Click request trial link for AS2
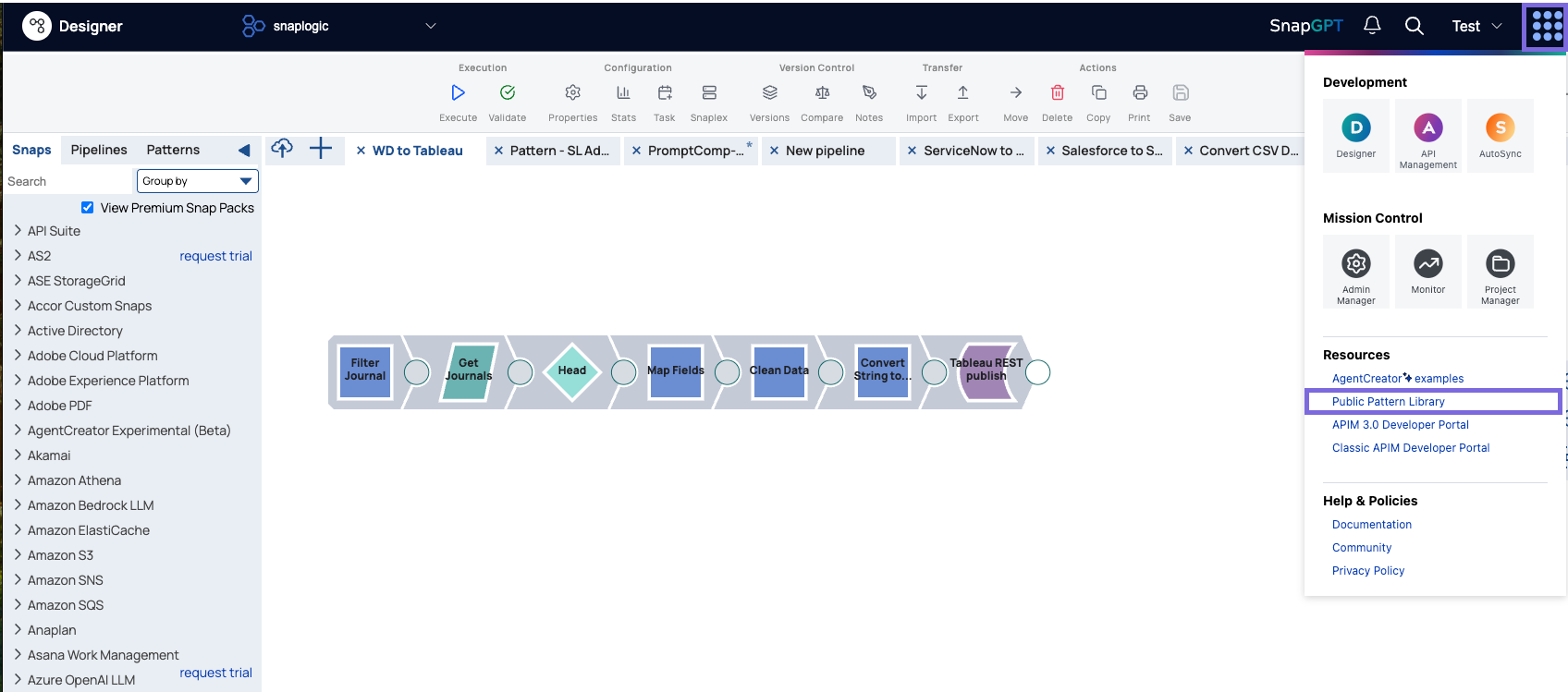Screen dimensions: 1568x692 click(x=215, y=256)
